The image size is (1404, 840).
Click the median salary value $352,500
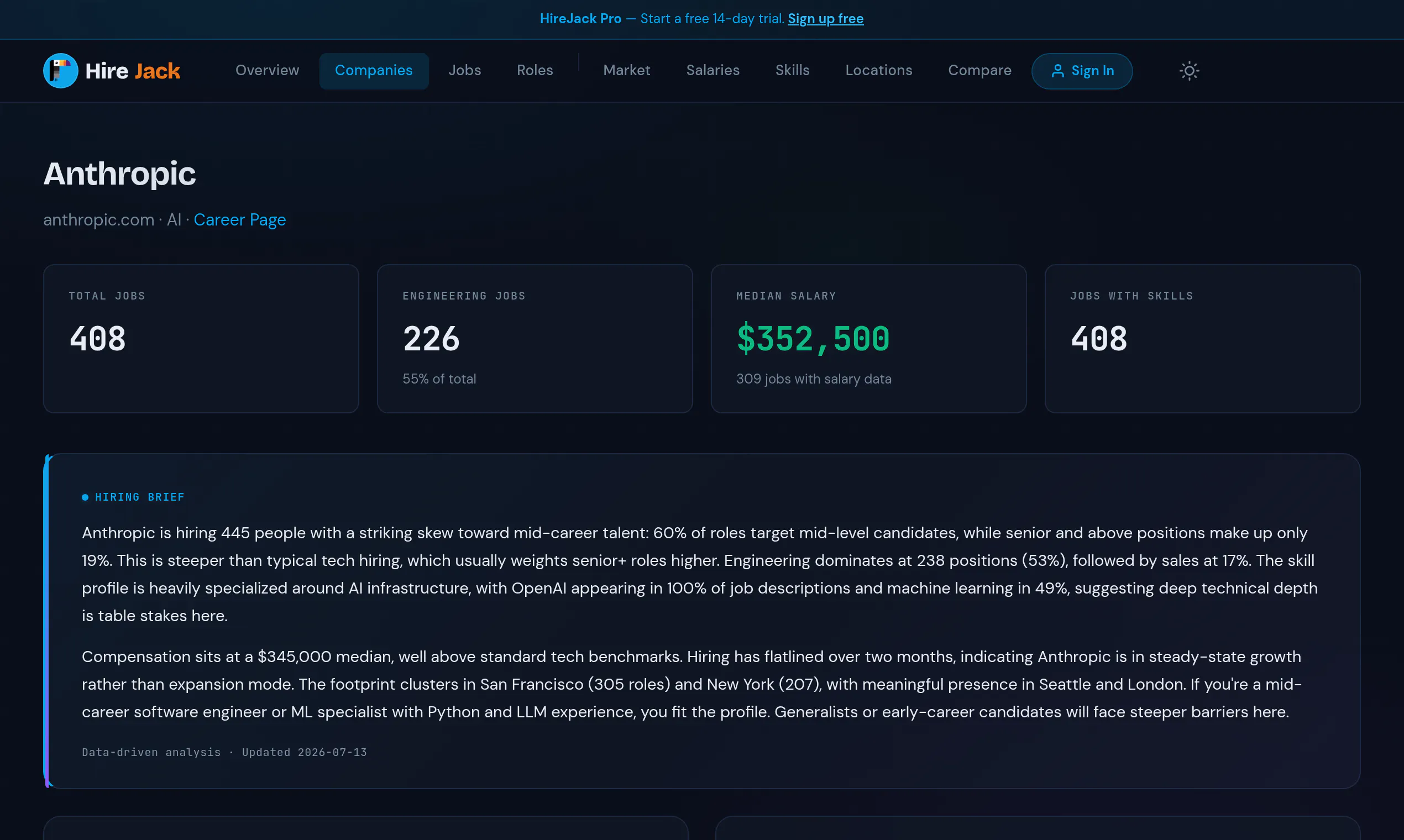click(813, 339)
